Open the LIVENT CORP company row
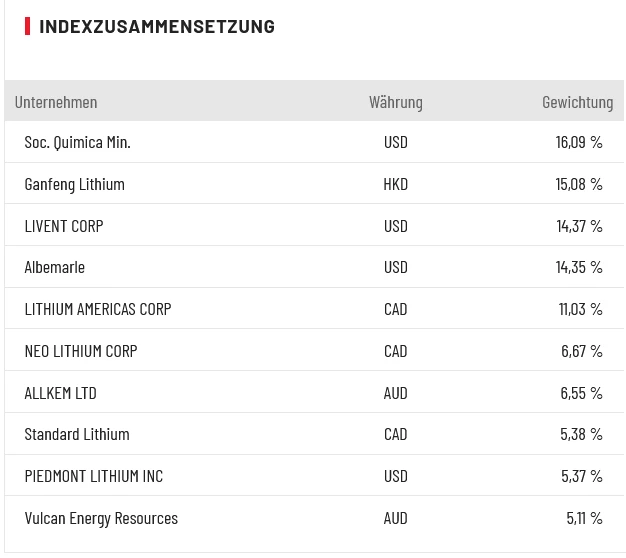 (x=64, y=226)
